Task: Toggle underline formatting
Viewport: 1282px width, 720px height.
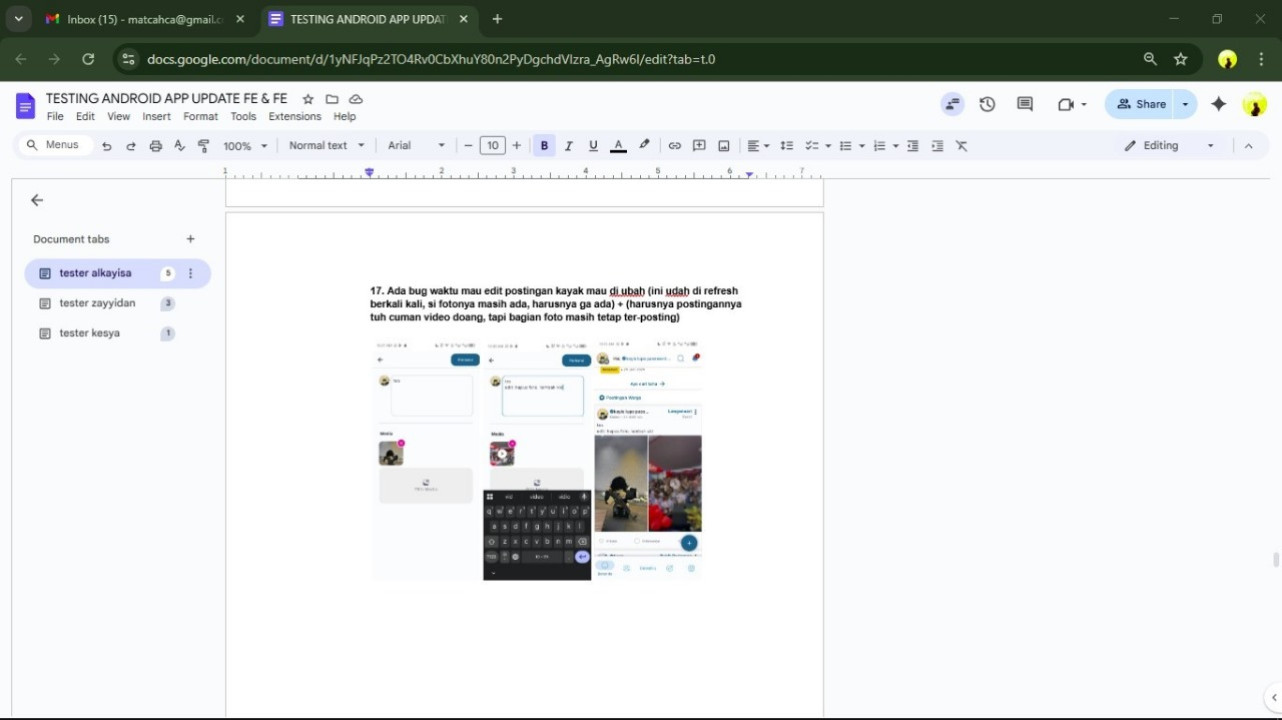Action: pyautogui.click(x=593, y=146)
